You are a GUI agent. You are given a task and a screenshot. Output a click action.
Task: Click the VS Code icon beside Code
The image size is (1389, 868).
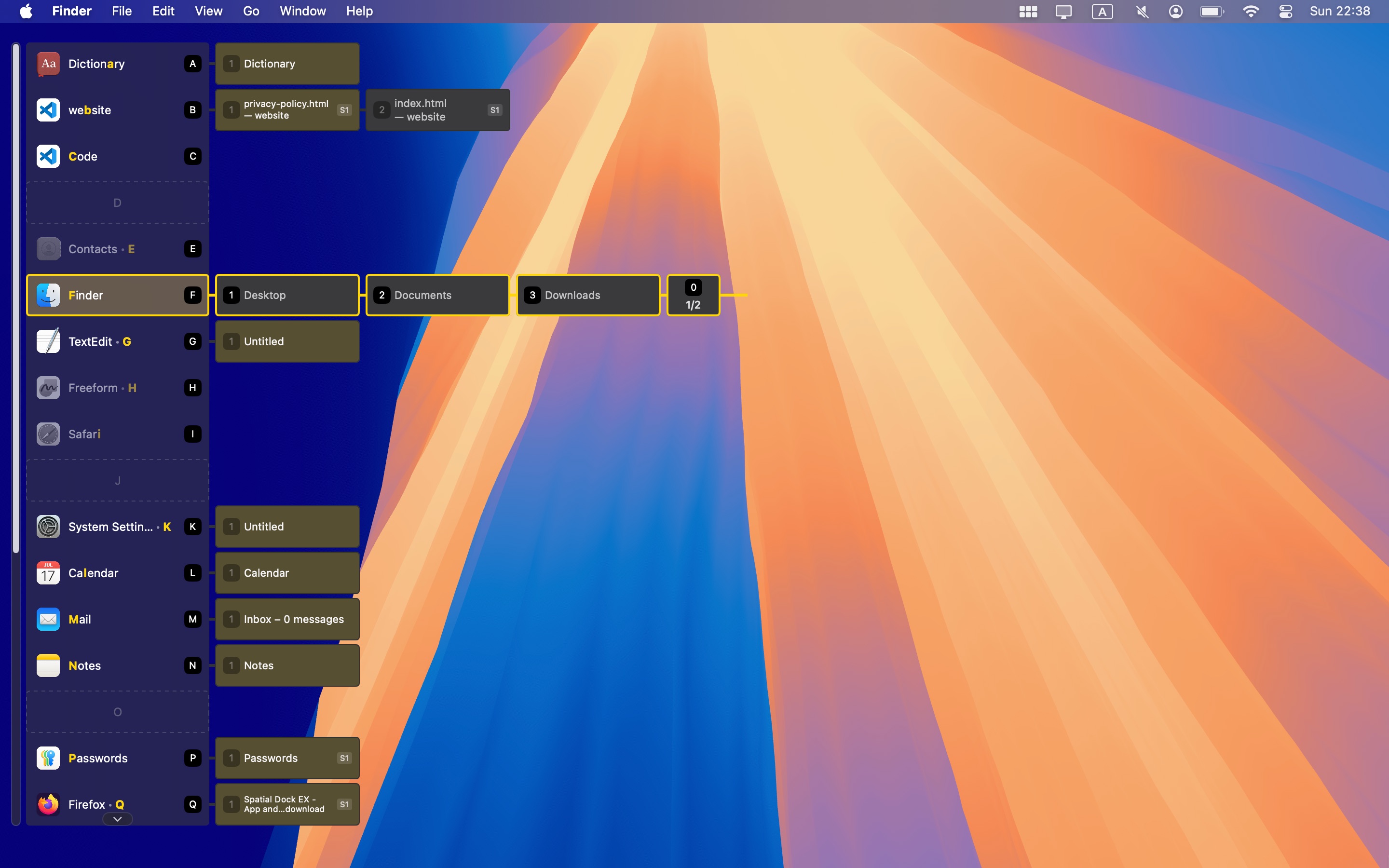coord(48,156)
